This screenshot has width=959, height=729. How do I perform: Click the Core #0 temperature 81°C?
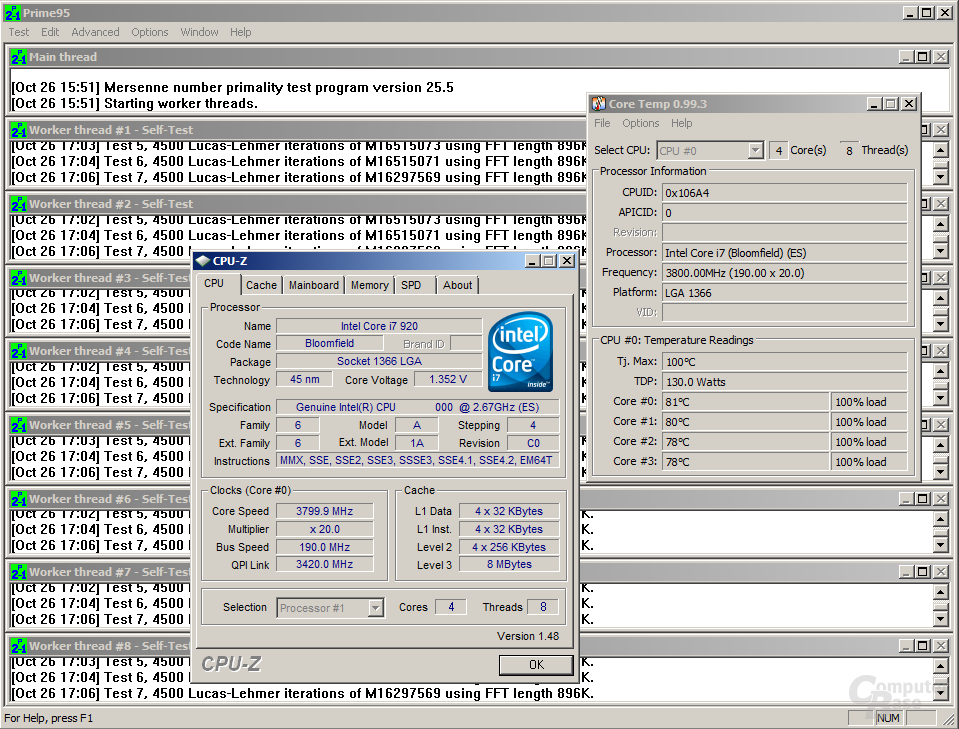pyautogui.click(x=745, y=402)
